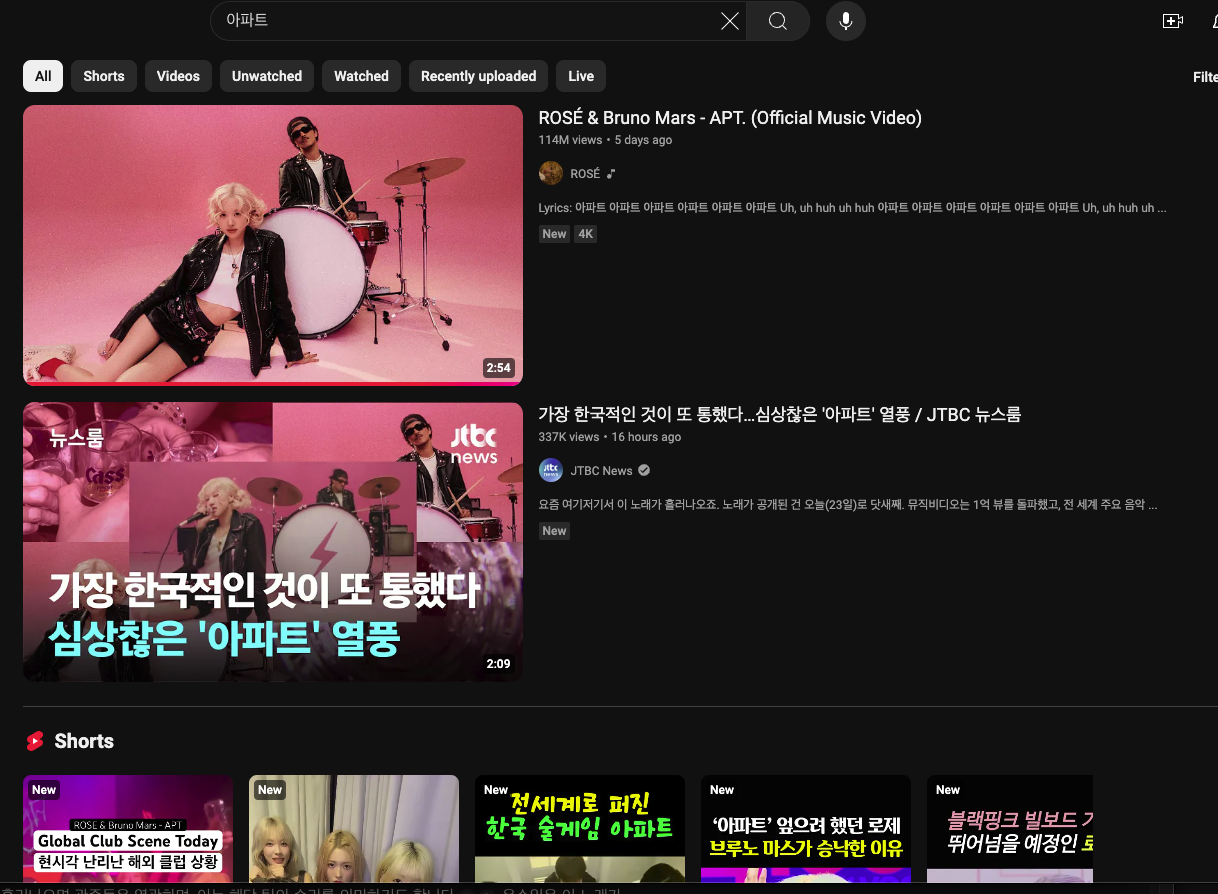Open the Create menu icon in the top bar
This screenshot has height=894, width=1218.
[1172, 20]
